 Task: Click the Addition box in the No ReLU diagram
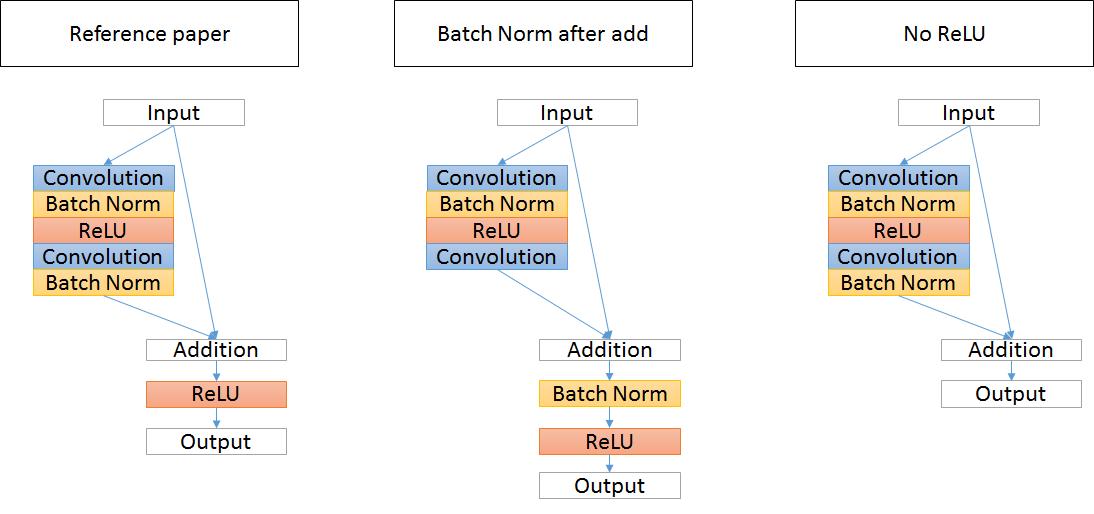[x=1011, y=350]
